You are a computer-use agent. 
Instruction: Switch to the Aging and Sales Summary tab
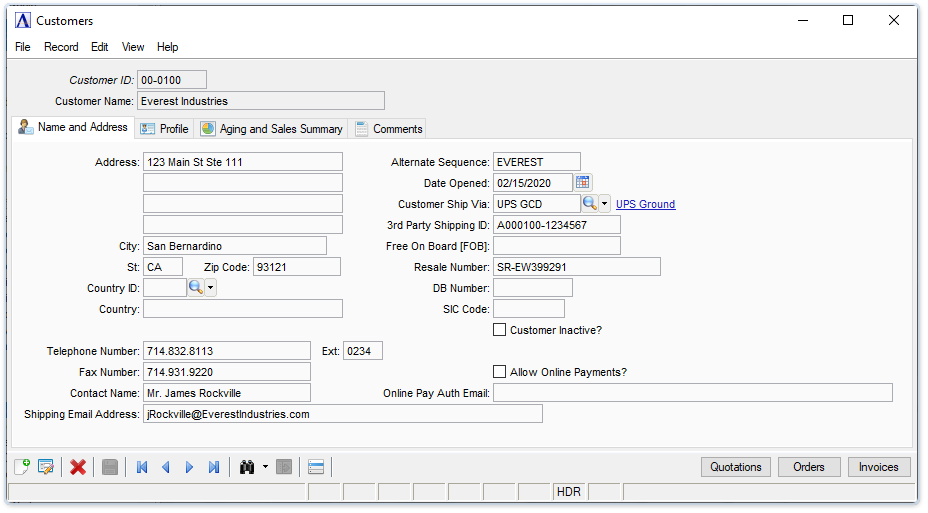[x=271, y=129]
